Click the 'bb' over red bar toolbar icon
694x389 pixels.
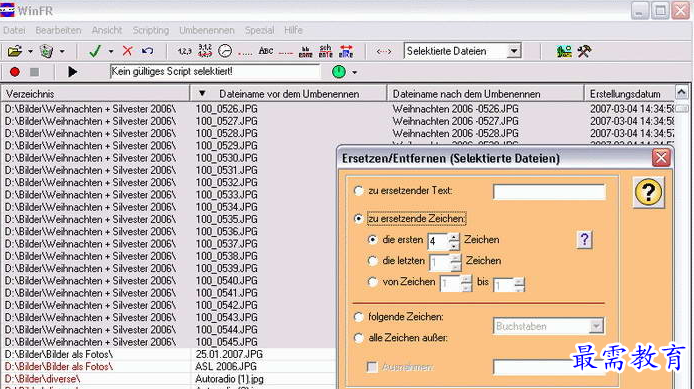click(x=305, y=51)
